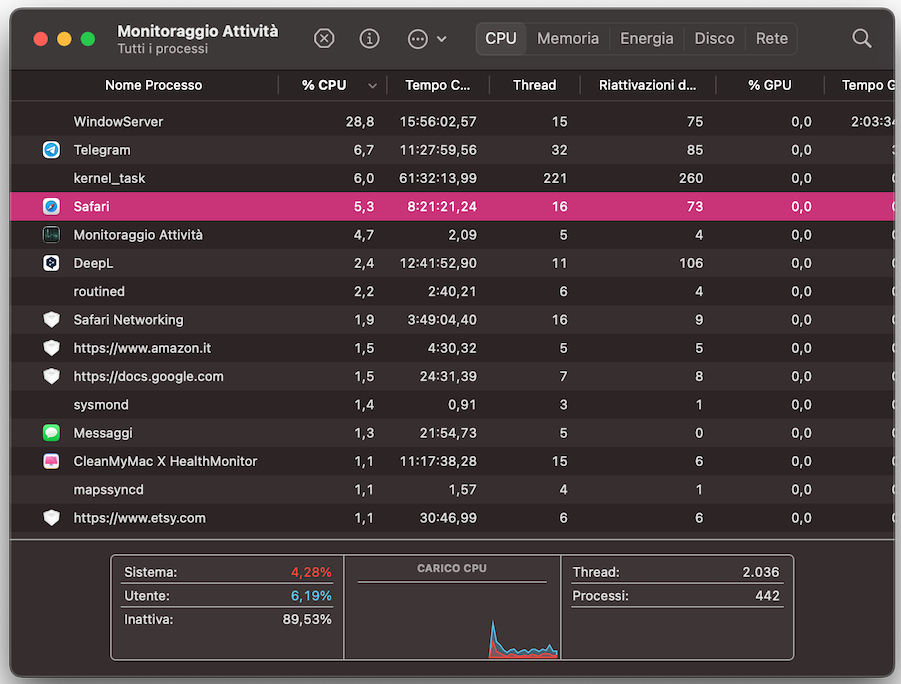The image size is (901, 684).
Task: Click the Telegram app icon in list
Action: point(52,150)
